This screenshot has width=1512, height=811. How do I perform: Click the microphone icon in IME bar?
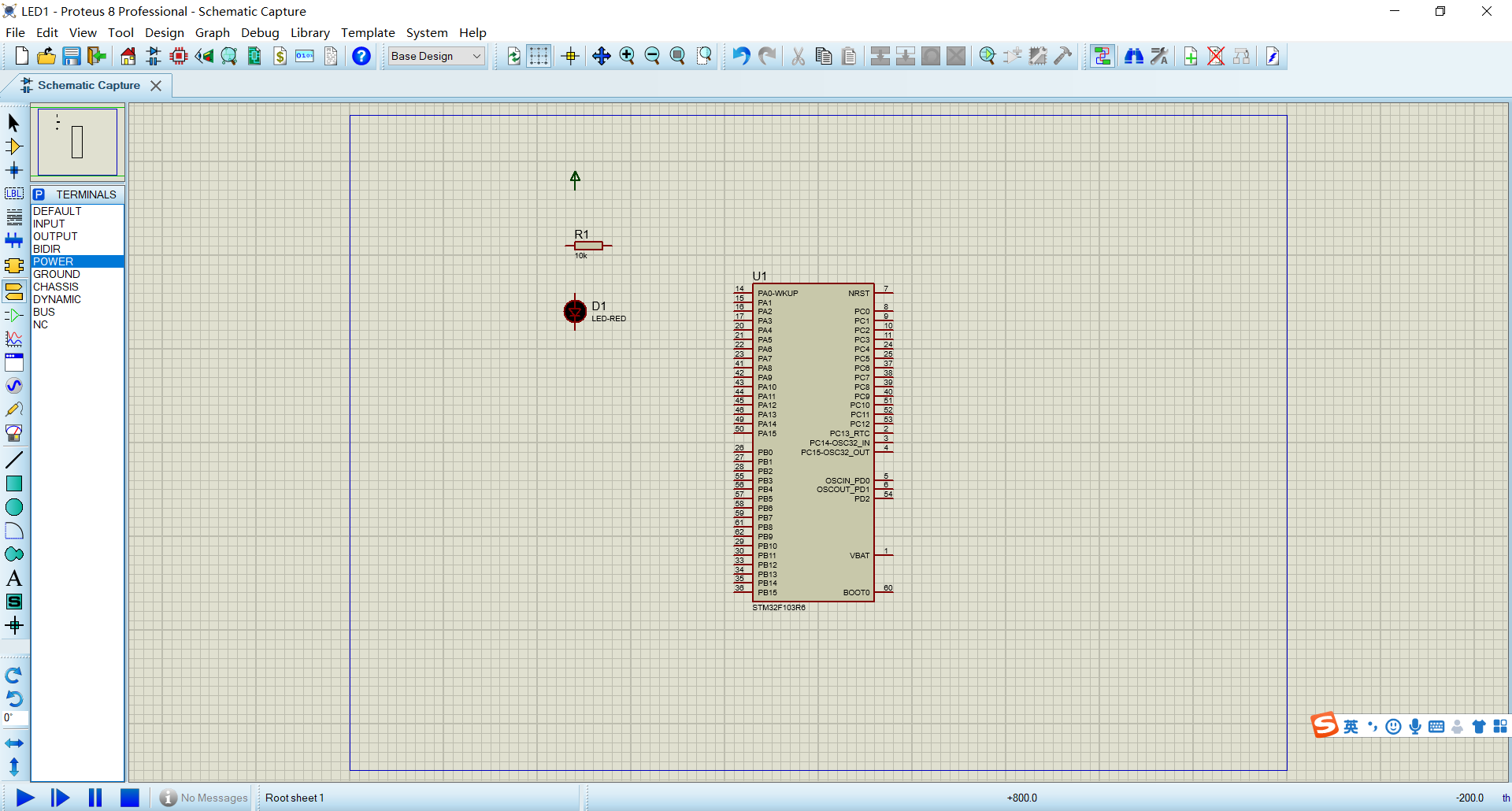1415,726
